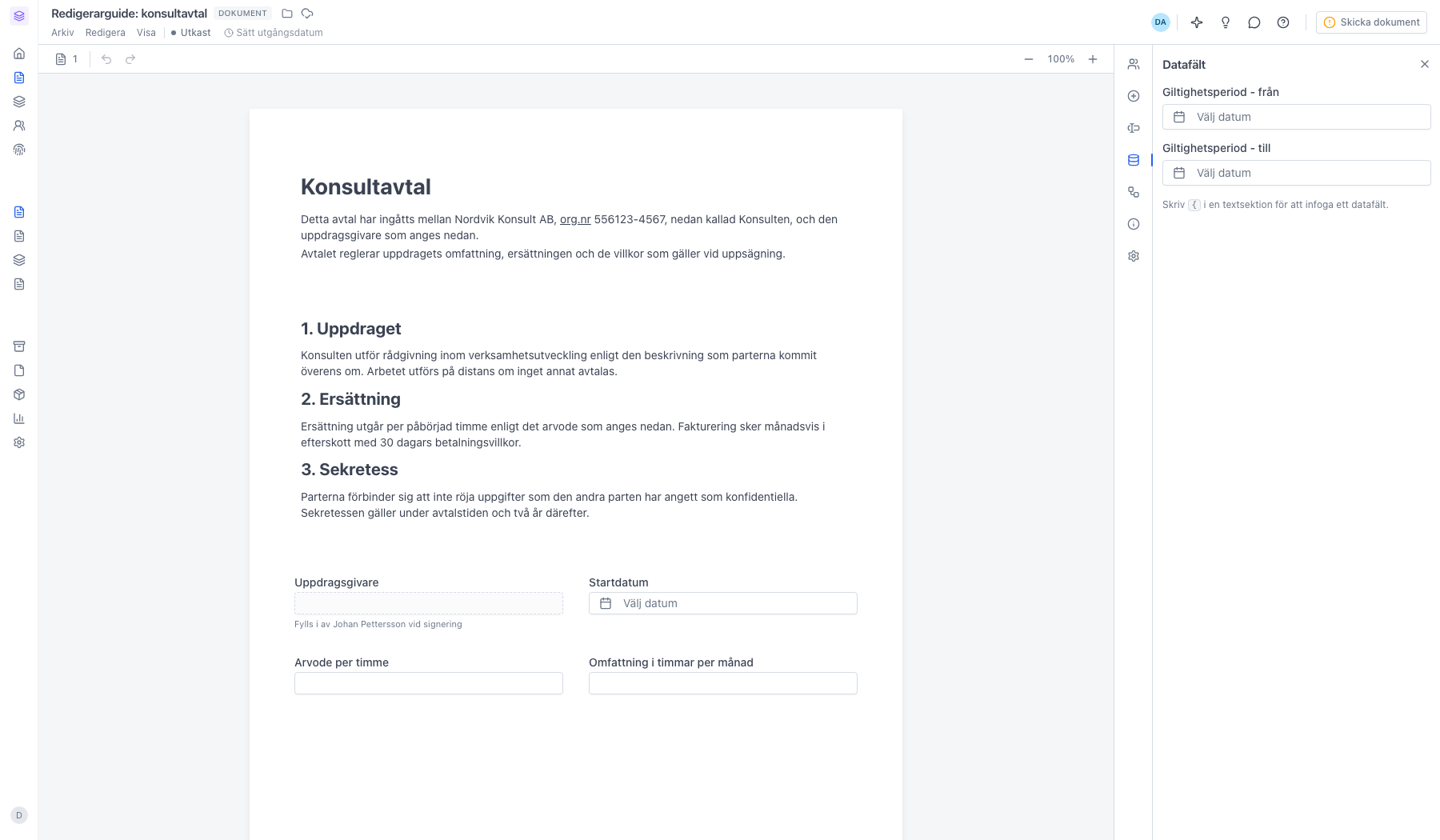1440x840 pixels.
Task: Click the redo arrow in toolbar
Action: tap(130, 59)
